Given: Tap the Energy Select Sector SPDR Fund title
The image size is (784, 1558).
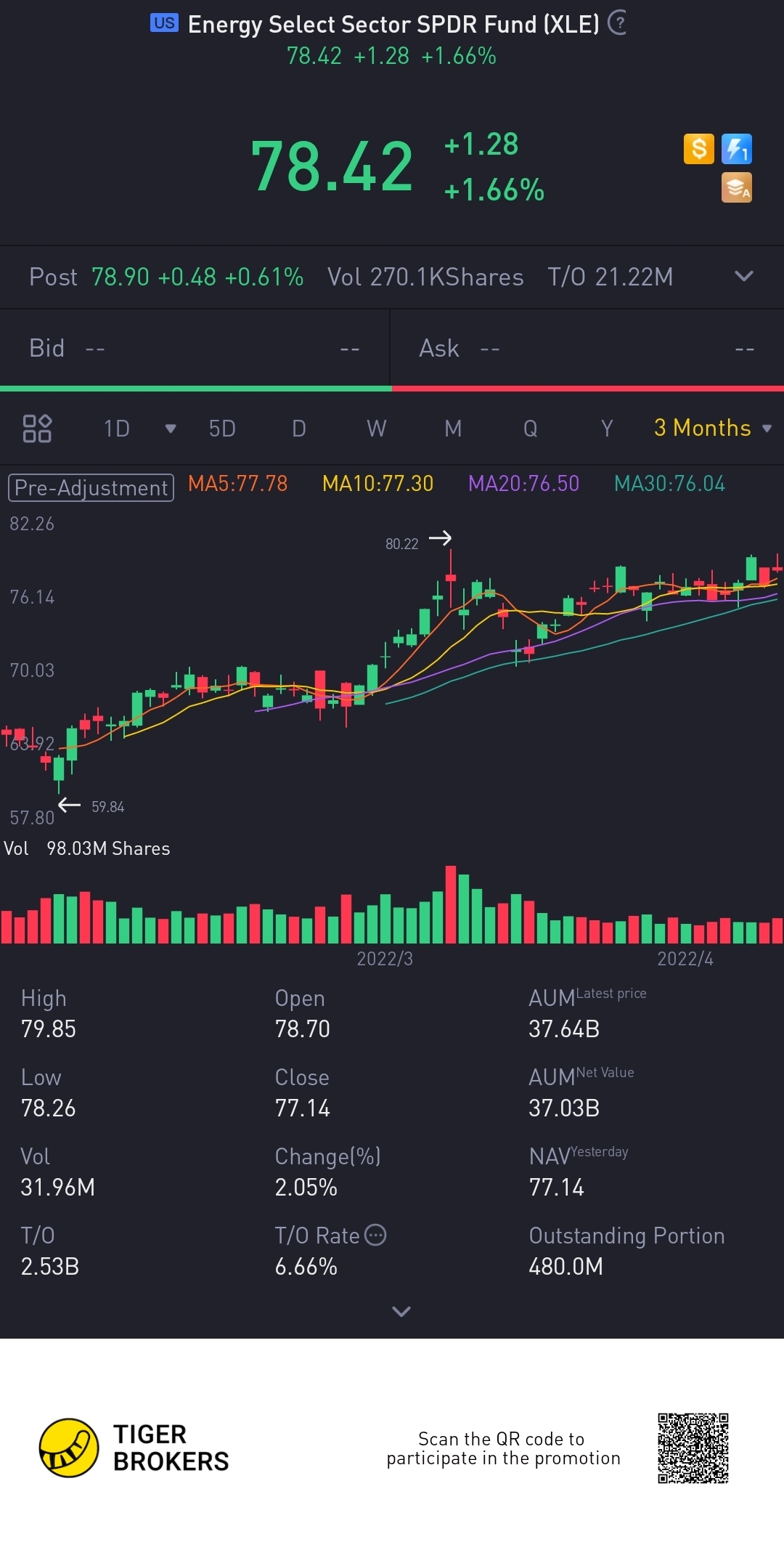Looking at the screenshot, I should pyautogui.click(x=393, y=24).
